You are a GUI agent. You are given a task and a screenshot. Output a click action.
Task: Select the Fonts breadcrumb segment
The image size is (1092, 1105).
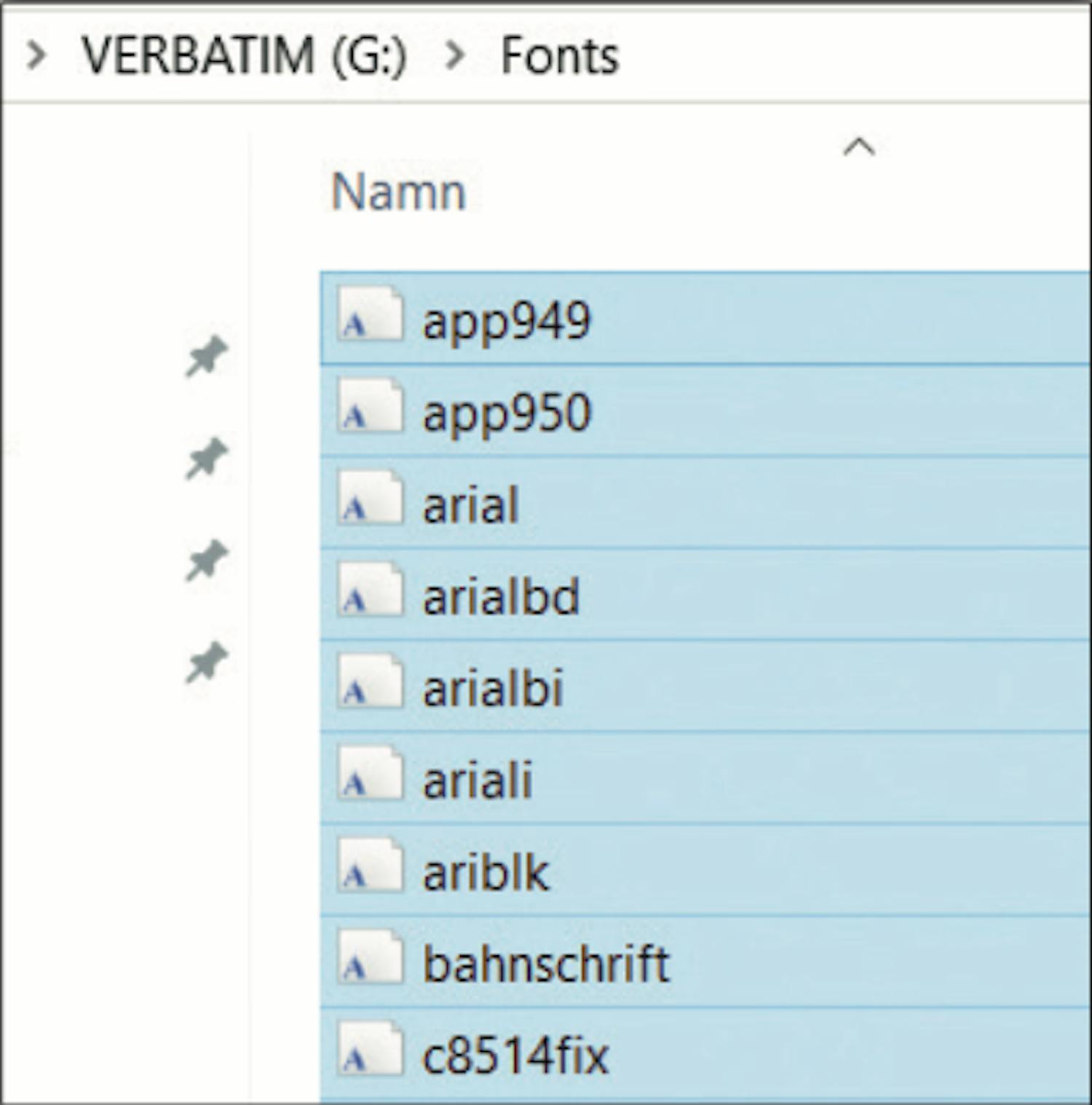[x=560, y=56]
